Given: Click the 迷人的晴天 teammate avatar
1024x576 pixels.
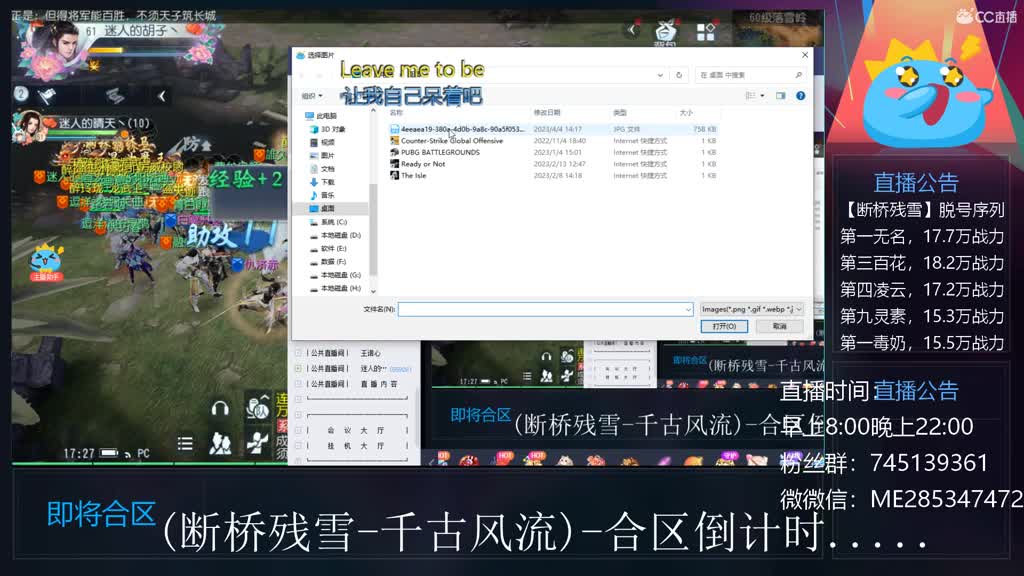Looking at the screenshot, I should coord(27,125).
